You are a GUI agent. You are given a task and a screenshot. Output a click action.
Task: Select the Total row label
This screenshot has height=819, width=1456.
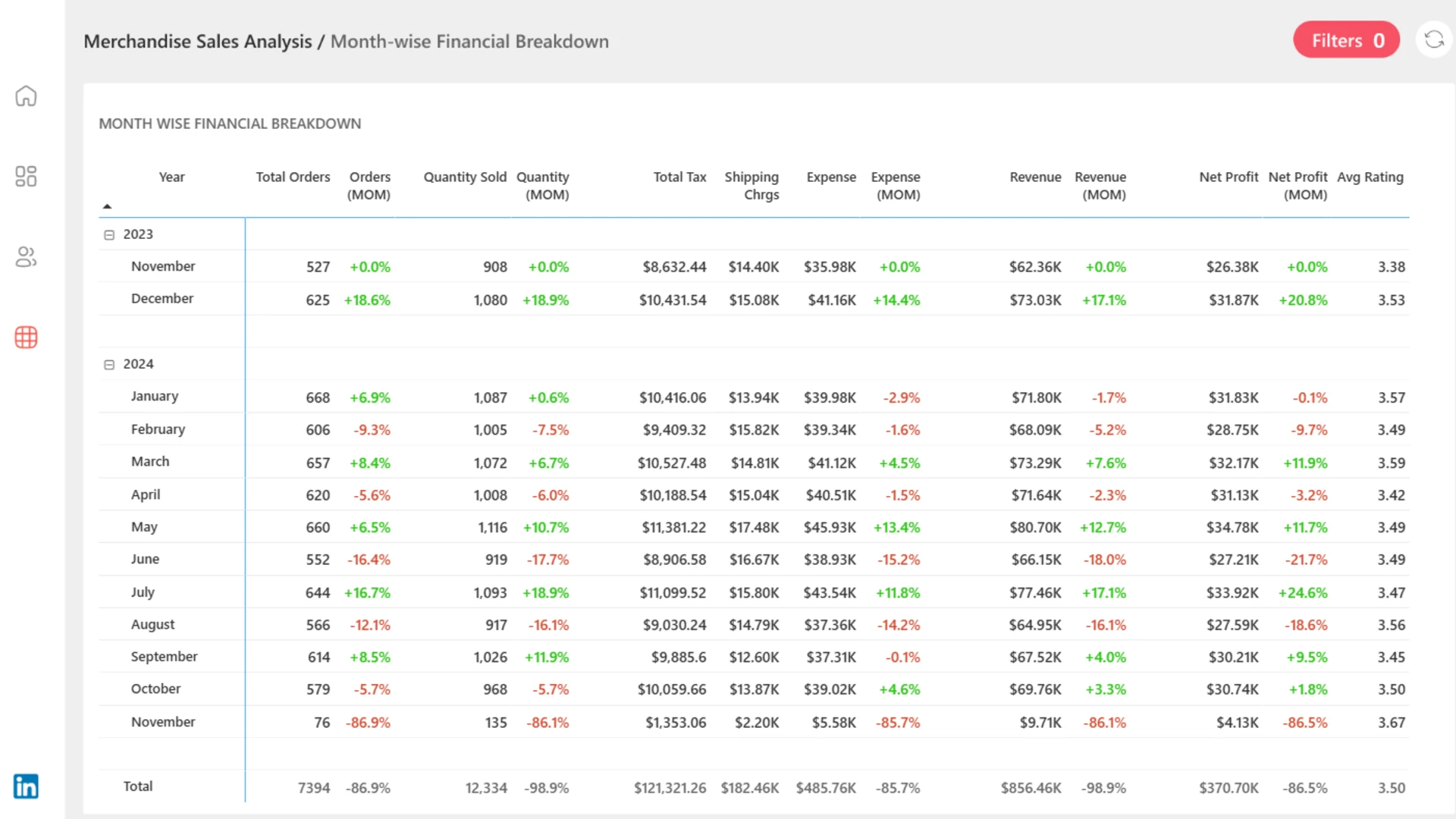tap(138, 786)
